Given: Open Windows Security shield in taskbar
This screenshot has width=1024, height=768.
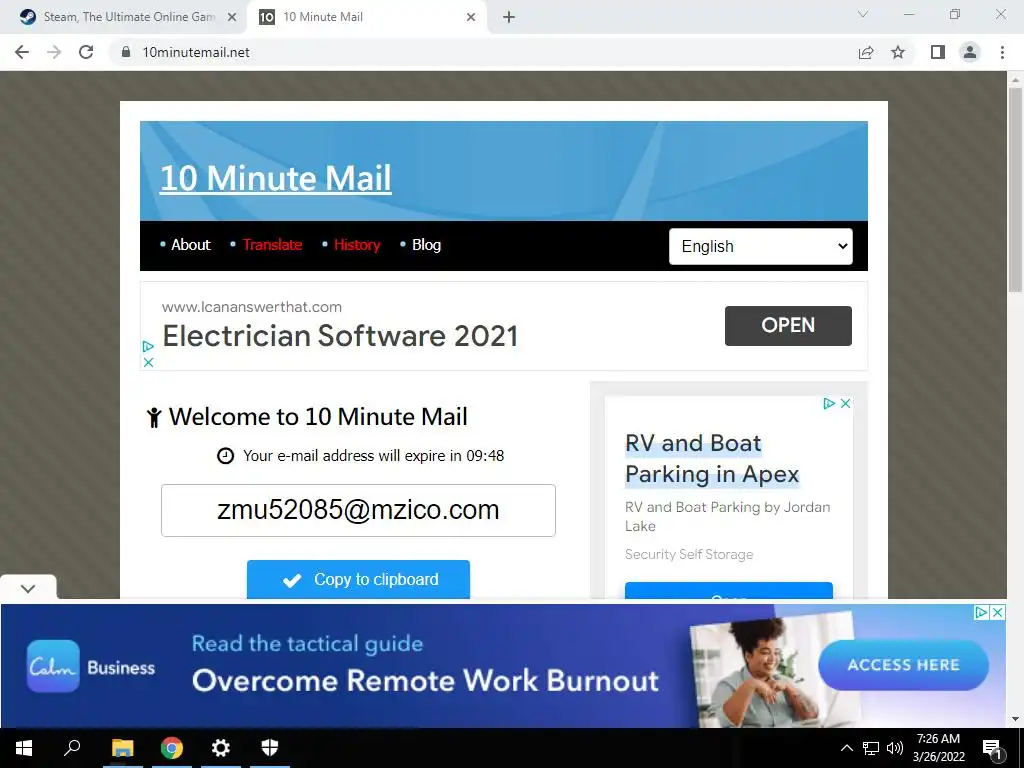Looking at the screenshot, I should click(270, 748).
